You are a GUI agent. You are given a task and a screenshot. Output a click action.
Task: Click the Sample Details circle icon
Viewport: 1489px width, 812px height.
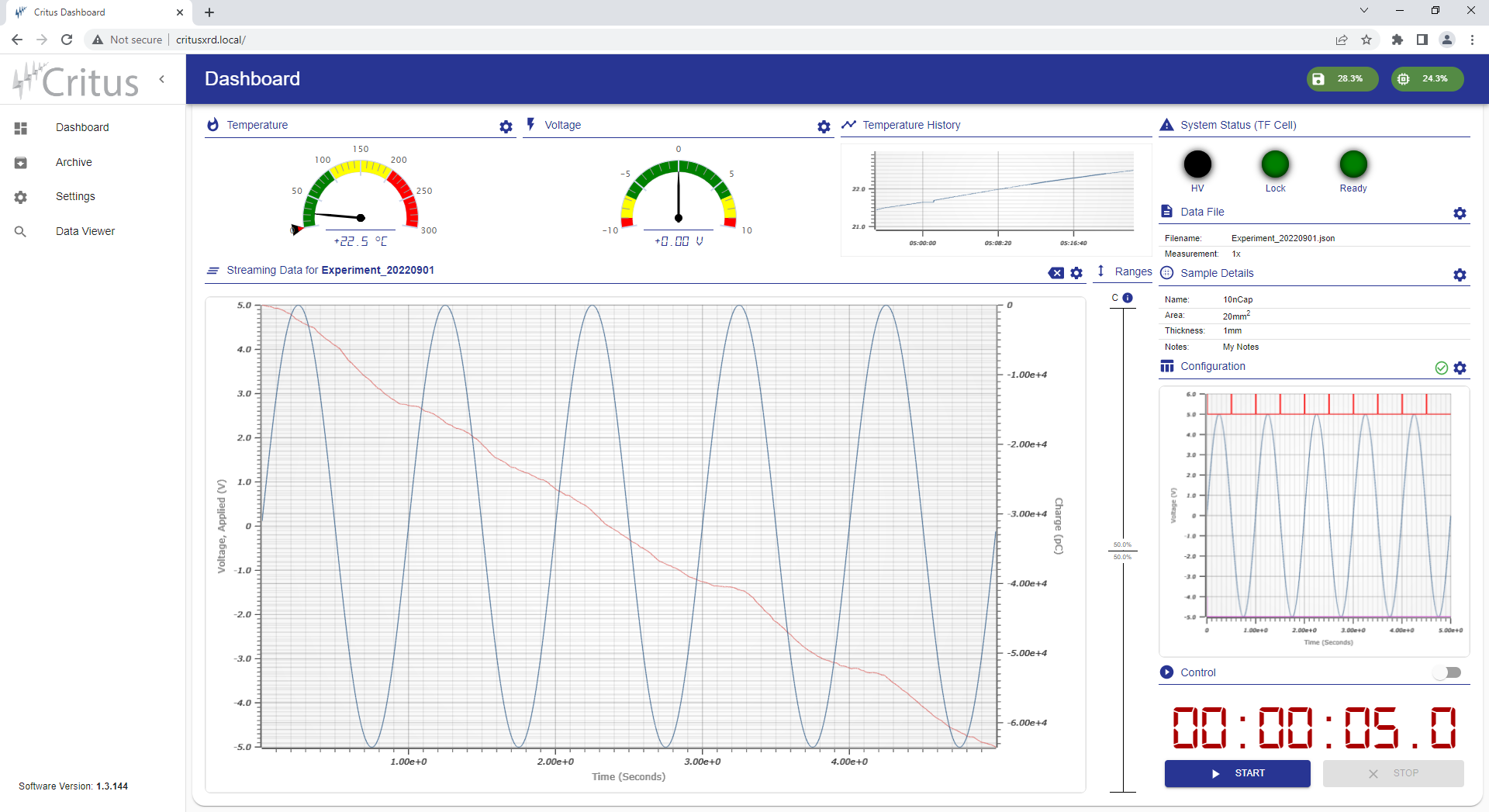1166,273
